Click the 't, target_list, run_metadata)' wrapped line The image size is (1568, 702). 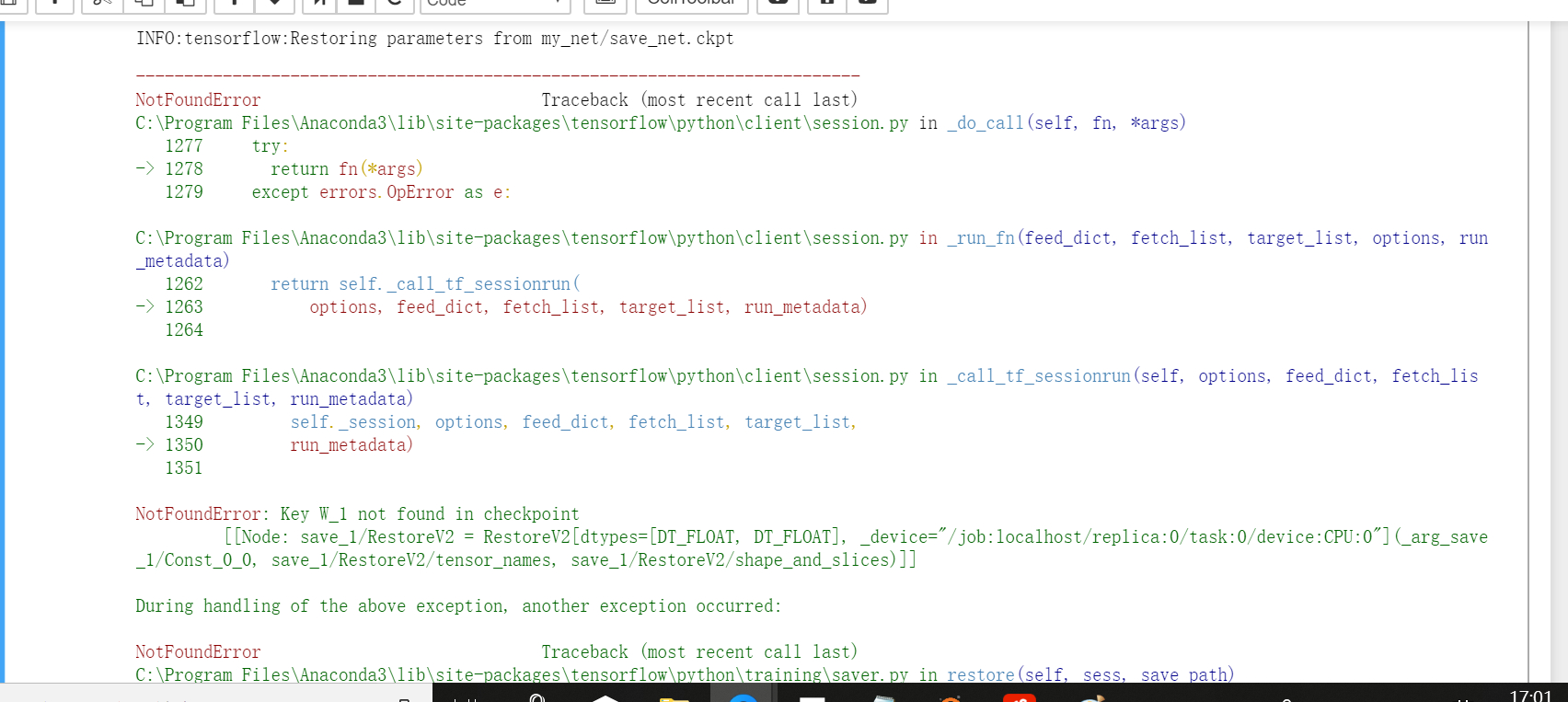pos(274,399)
